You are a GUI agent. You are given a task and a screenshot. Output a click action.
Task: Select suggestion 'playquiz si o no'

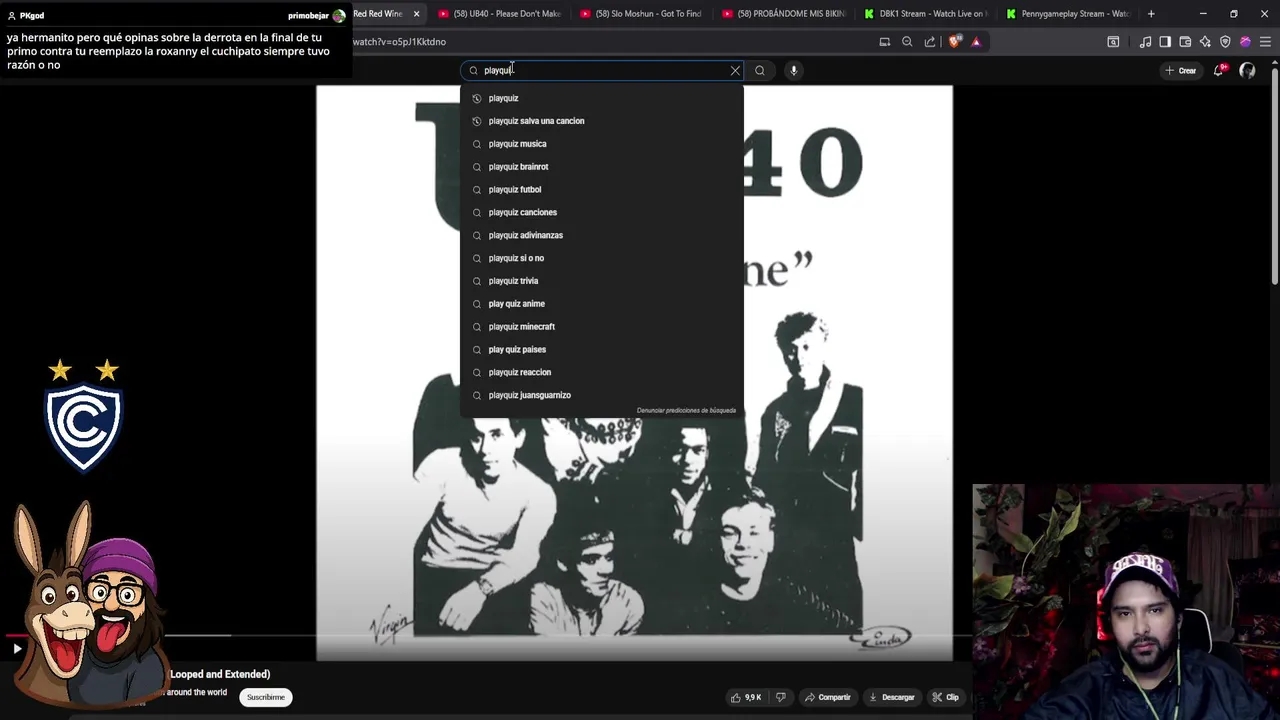point(602,258)
